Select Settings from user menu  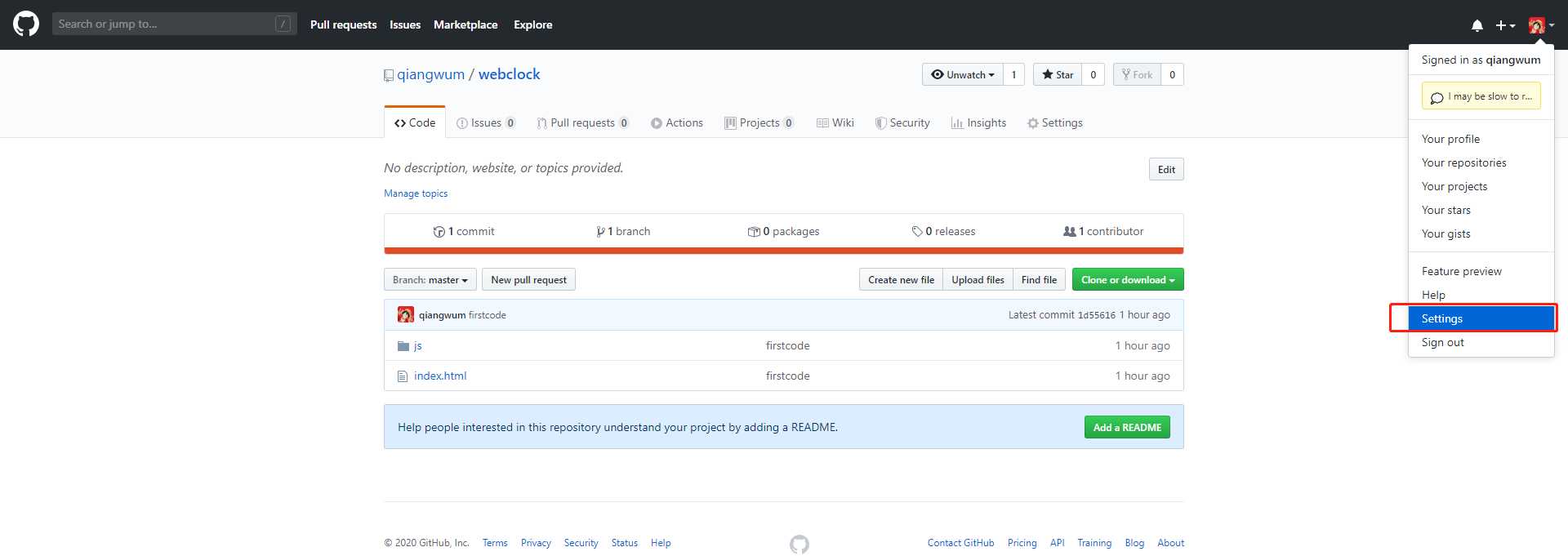[1481, 318]
